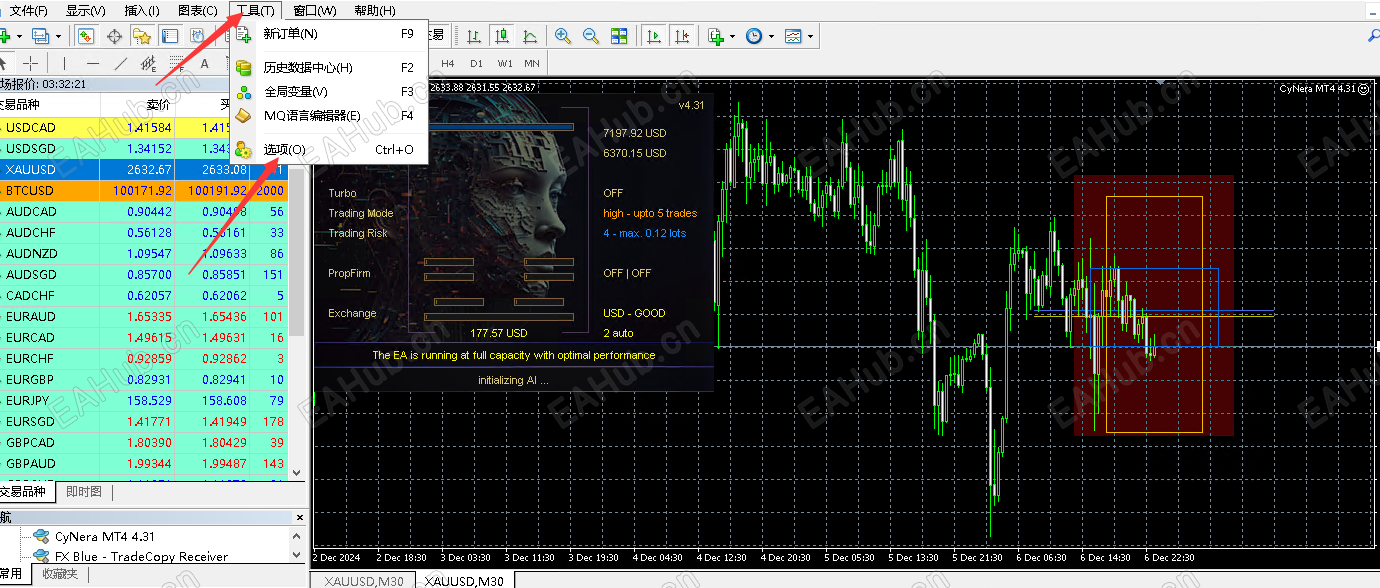Toggle bar chart display mode
1380x588 pixels.
point(474,36)
